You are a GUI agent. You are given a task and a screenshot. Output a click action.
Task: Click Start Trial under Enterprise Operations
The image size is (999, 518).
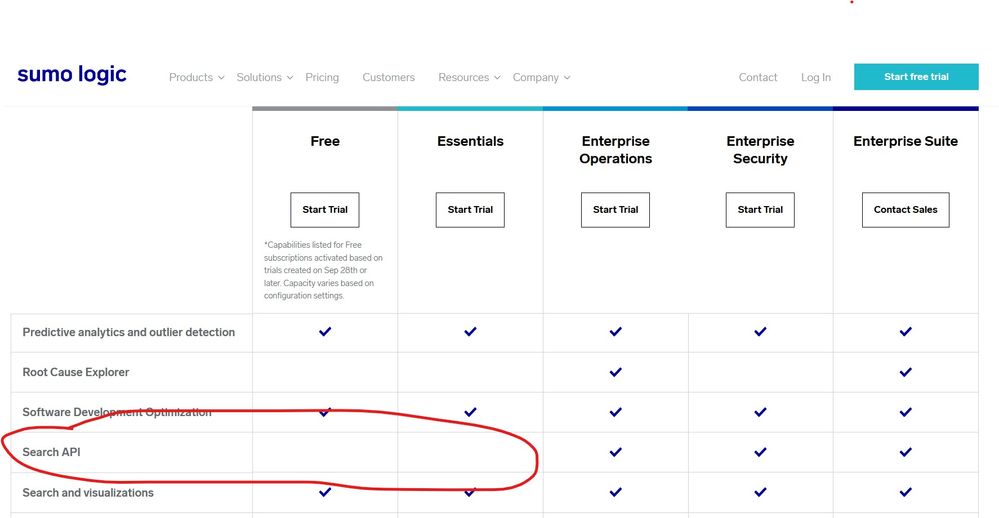615,210
